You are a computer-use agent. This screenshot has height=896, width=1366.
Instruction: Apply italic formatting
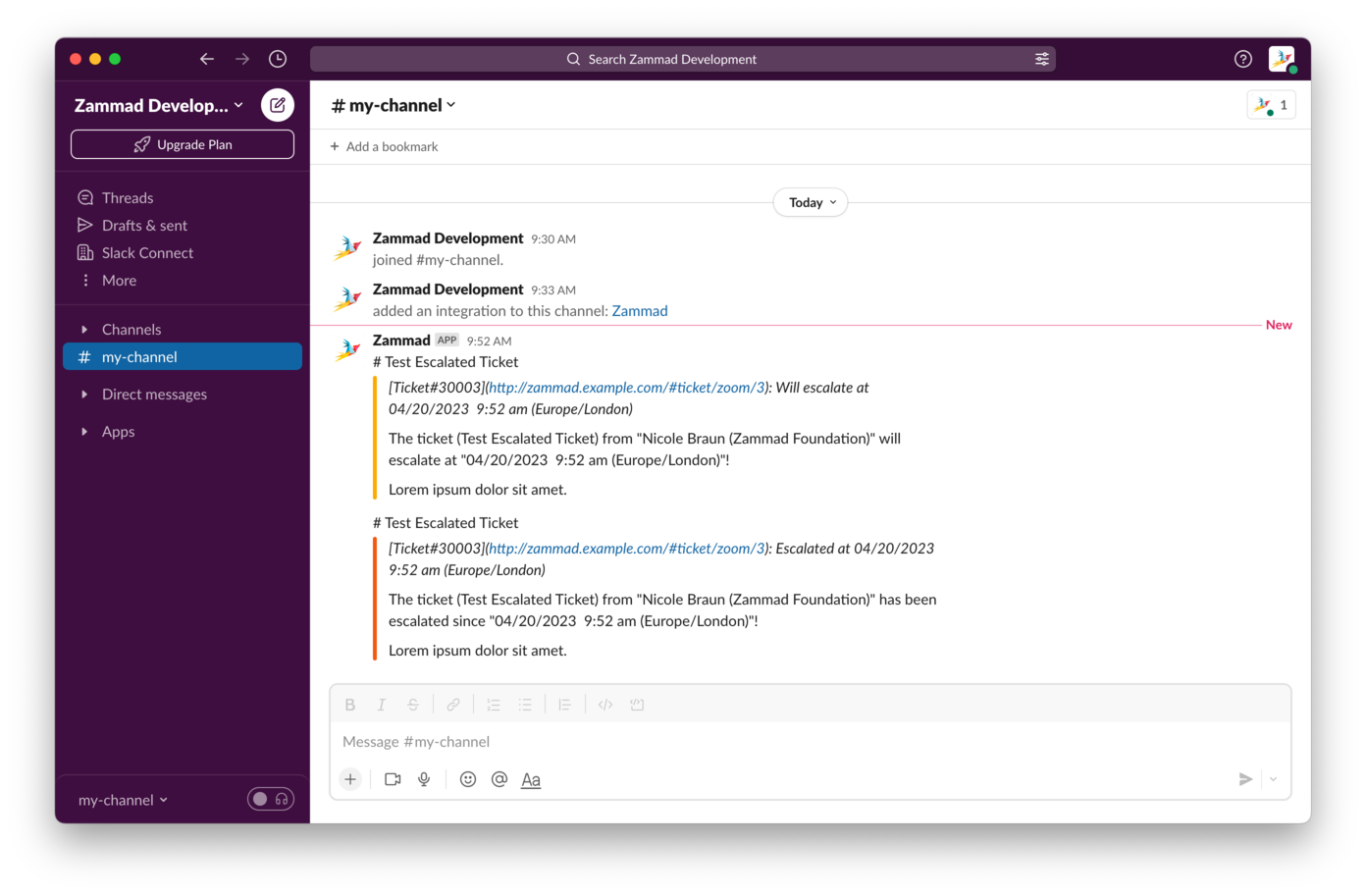(x=382, y=705)
